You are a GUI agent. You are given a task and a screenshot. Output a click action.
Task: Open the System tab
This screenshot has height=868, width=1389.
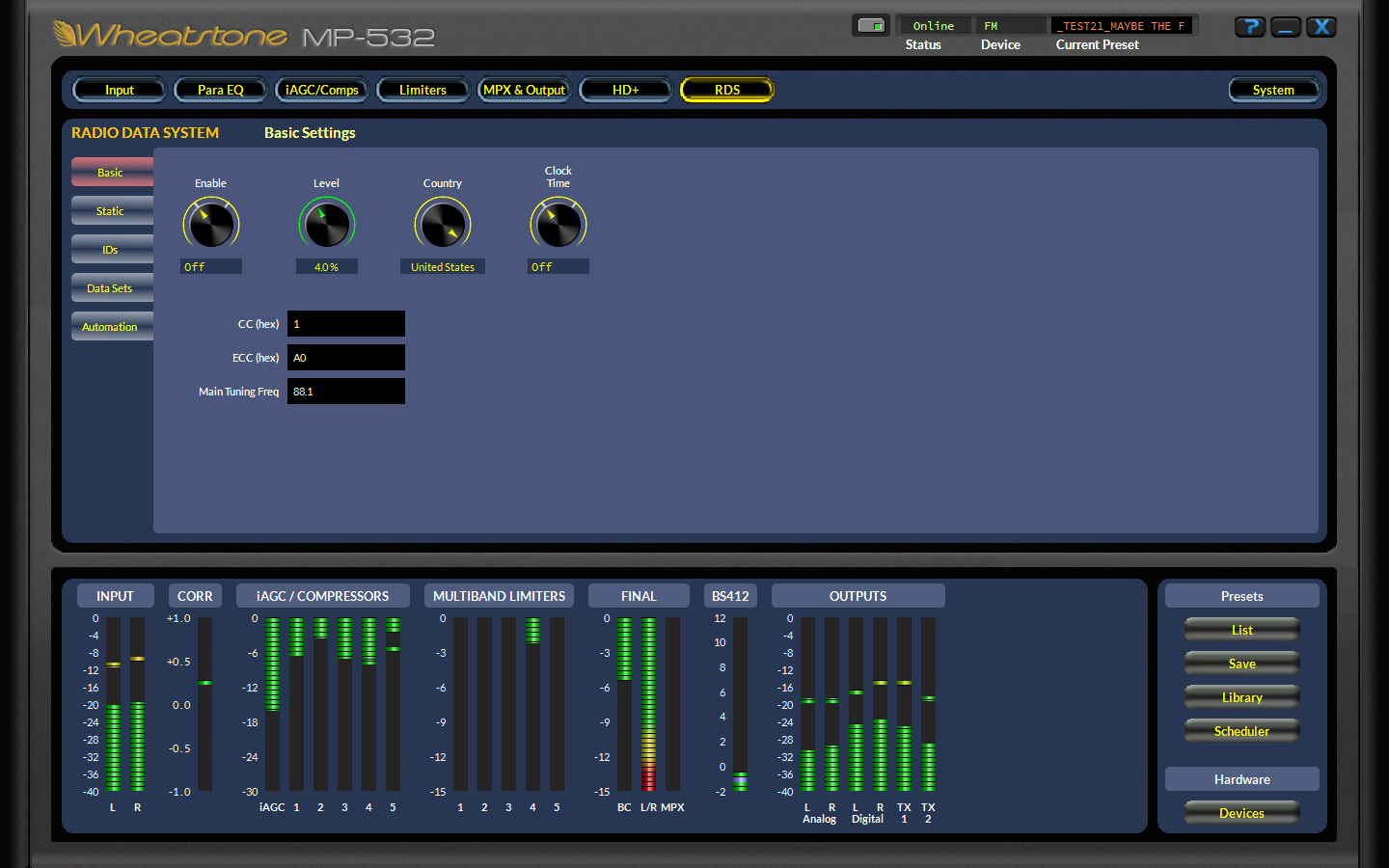[1273, 90]
